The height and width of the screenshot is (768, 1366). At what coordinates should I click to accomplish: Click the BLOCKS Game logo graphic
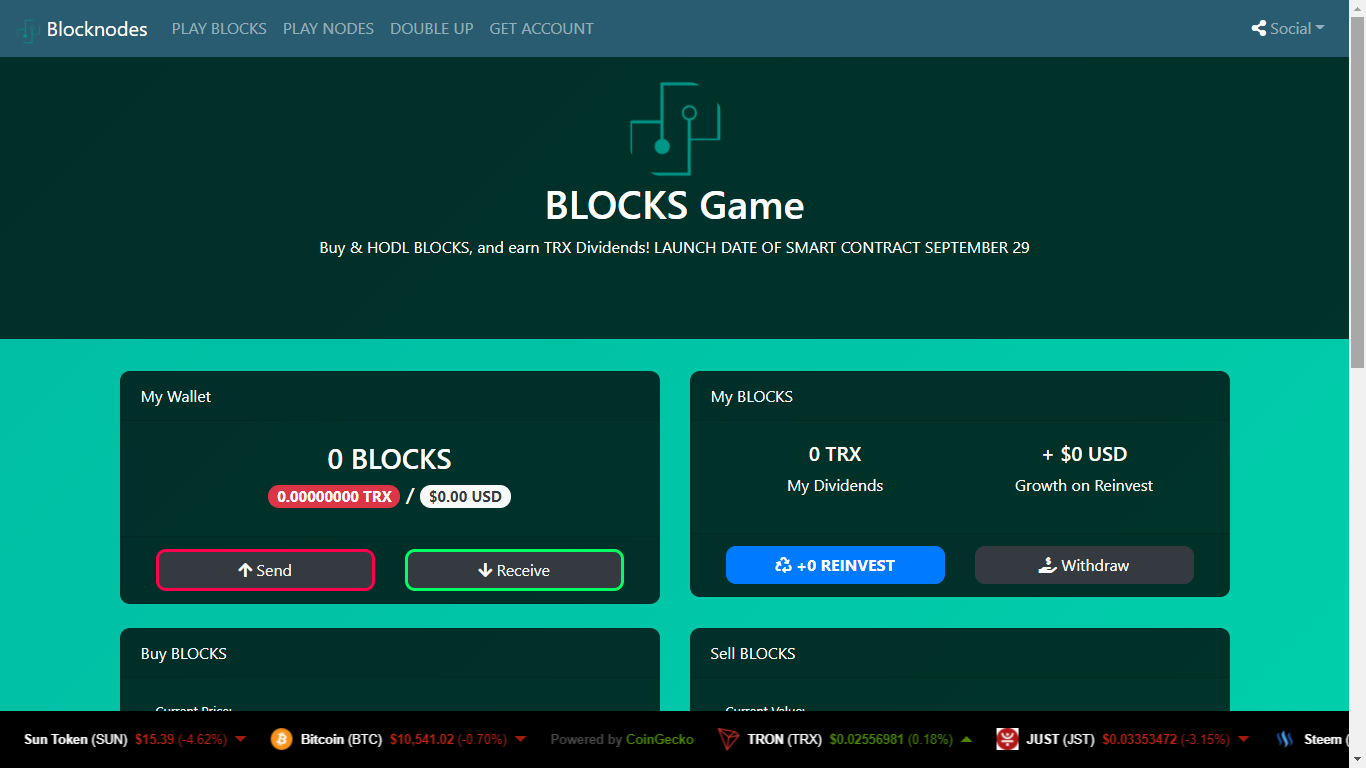(x=675, y=128)
